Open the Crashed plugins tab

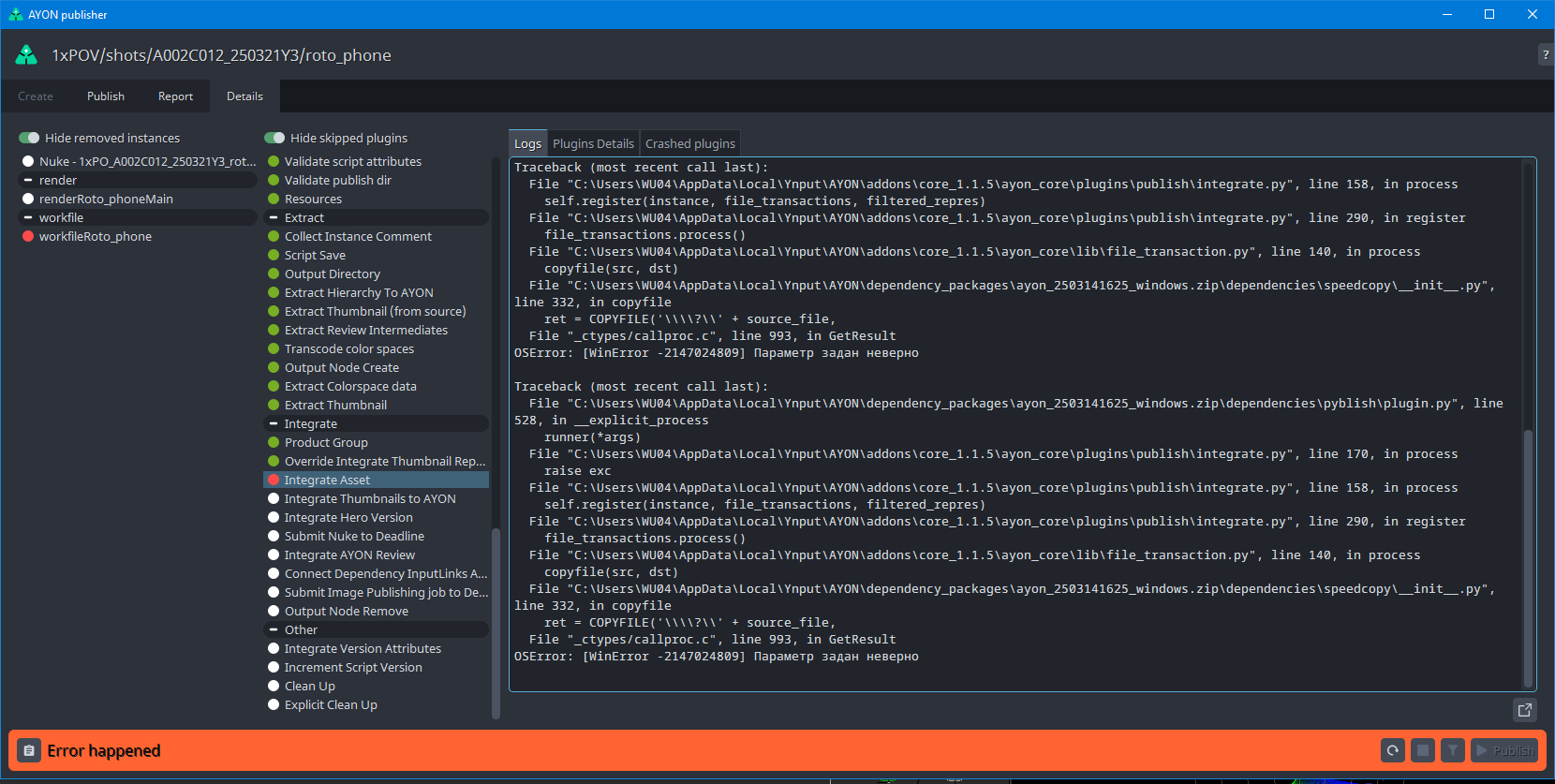coord(690,143)
